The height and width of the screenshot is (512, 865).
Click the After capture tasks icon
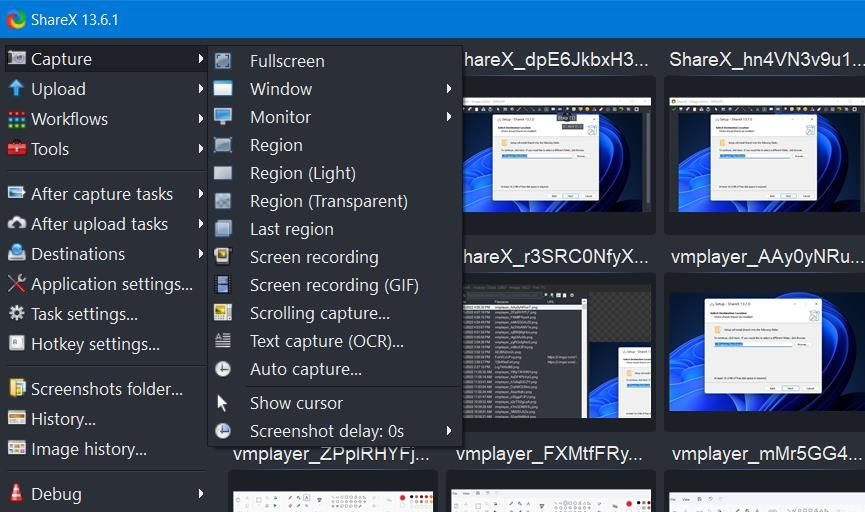click(17, 193)
